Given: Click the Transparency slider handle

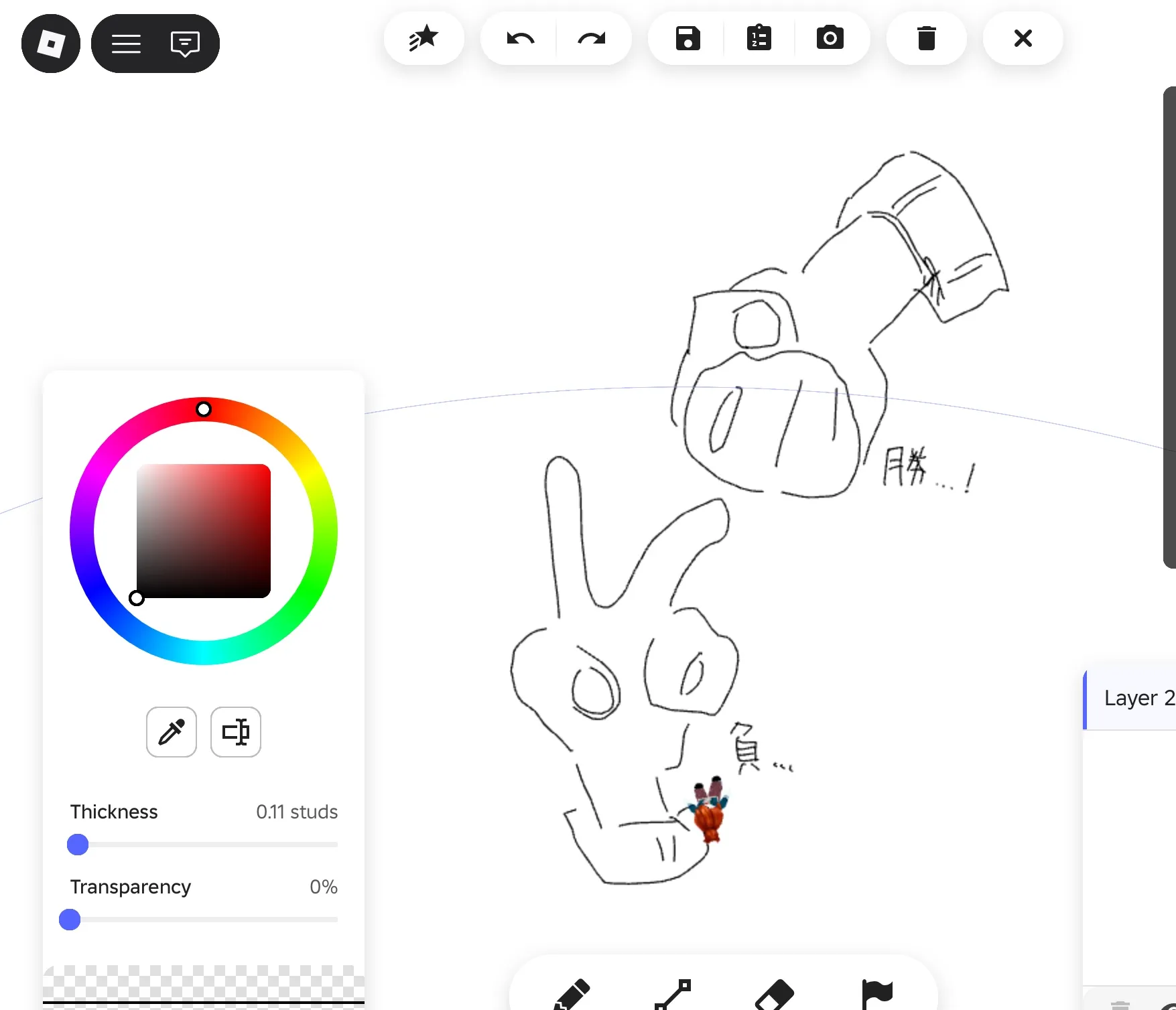Looking at the screenshot, I should coord(70,920).
